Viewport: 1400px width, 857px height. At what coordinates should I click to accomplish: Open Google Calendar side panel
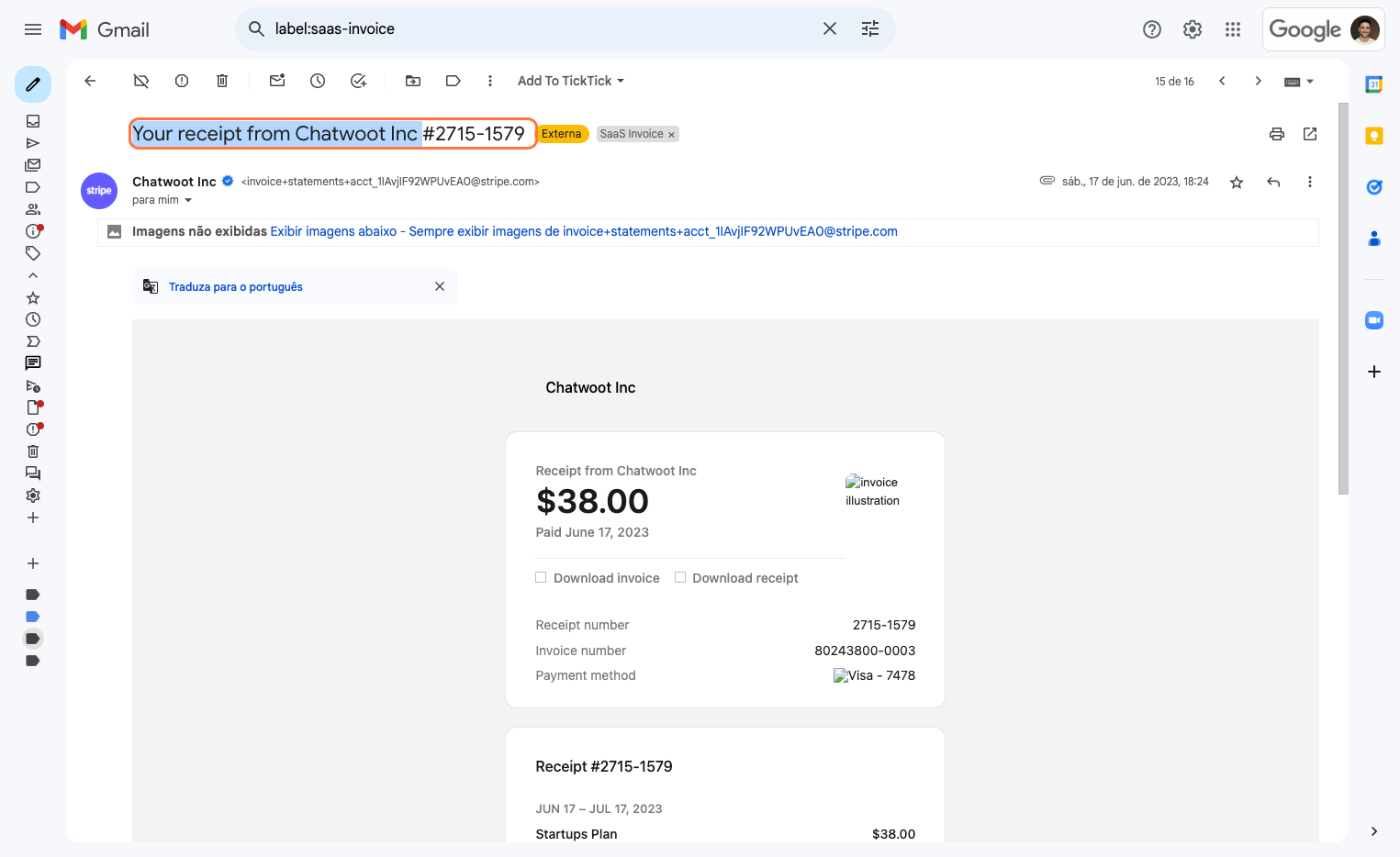(x=1374, y=84)
